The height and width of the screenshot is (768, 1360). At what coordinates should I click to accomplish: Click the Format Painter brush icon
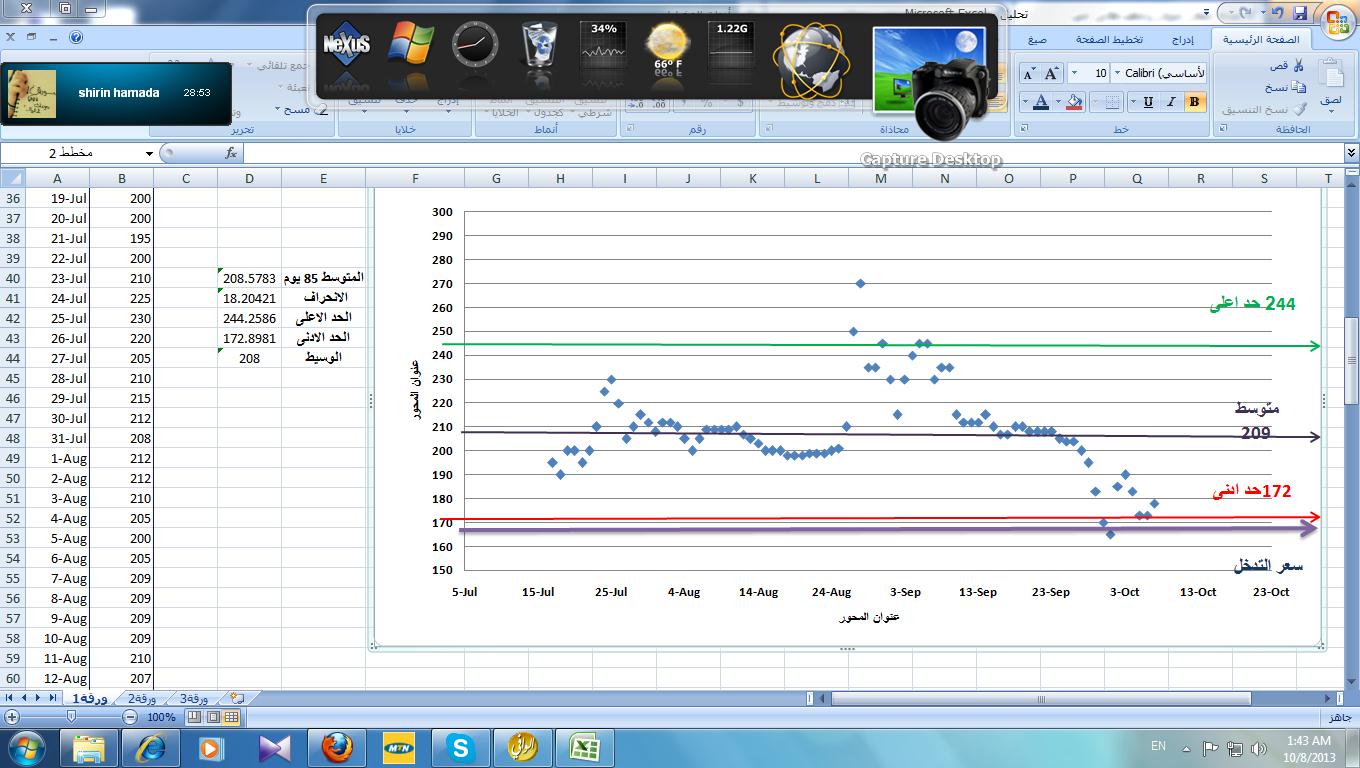click(x=1299, y=109)
